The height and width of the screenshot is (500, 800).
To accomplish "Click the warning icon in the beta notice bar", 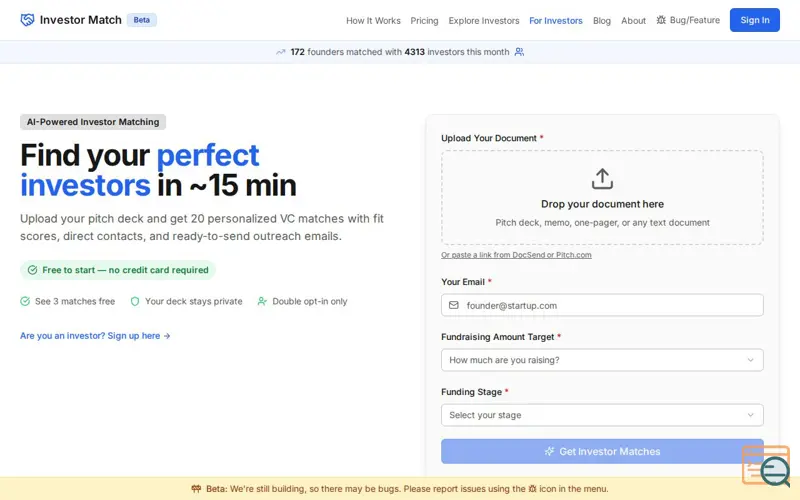I will click(x=196, y=489).
